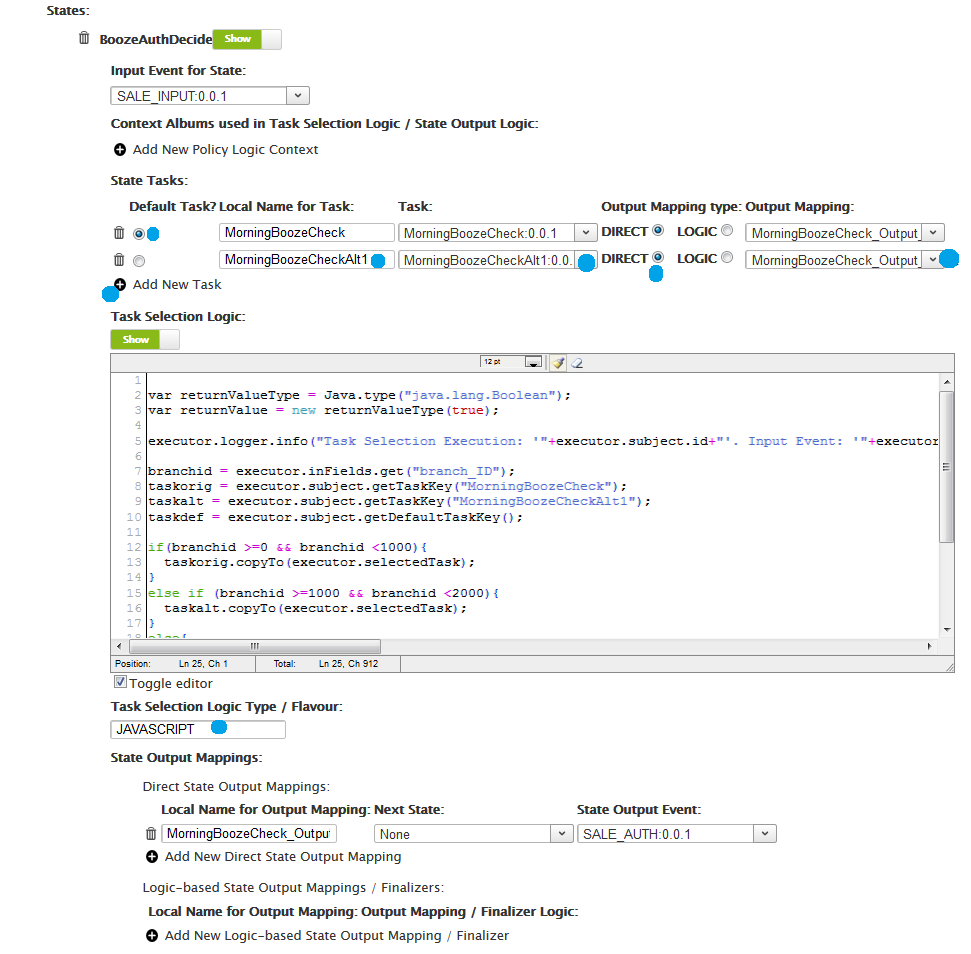Choose LOGIC output mapping for MorningBoozeCheckAlt1 row

(727, 256)
